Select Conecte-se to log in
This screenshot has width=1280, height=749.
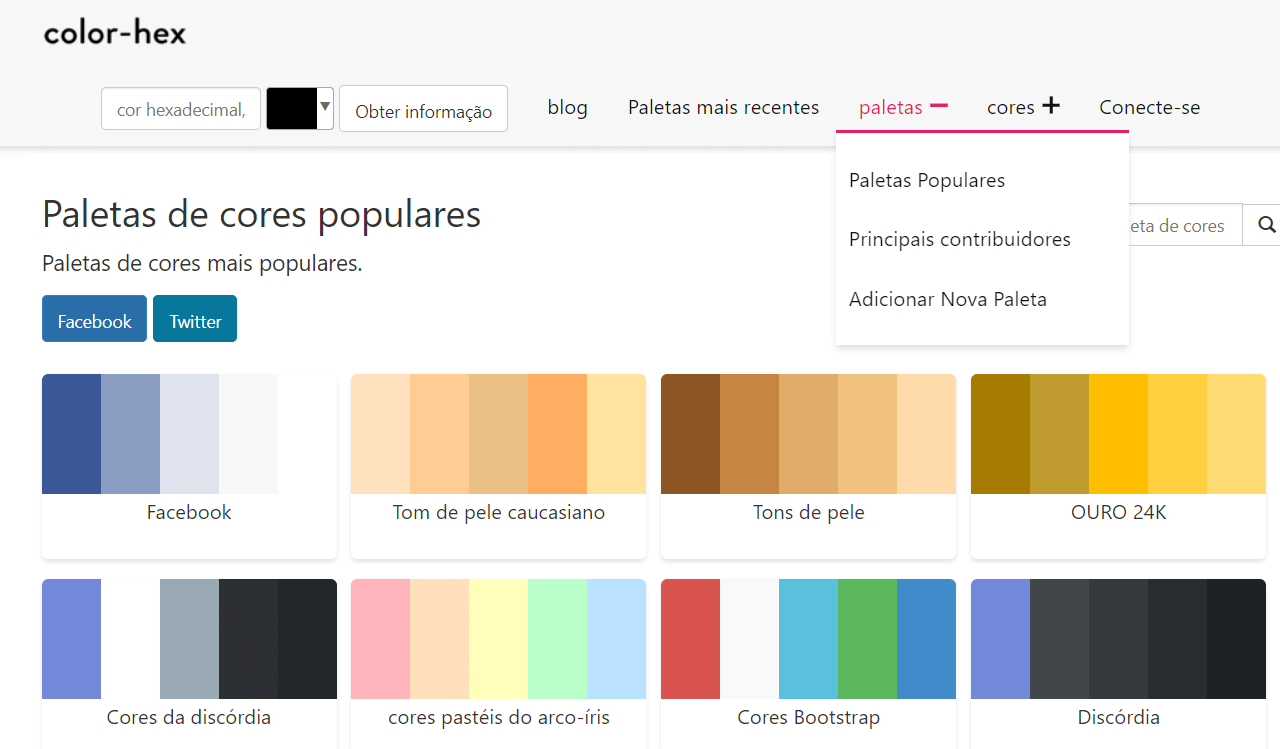click(1149, 107)
